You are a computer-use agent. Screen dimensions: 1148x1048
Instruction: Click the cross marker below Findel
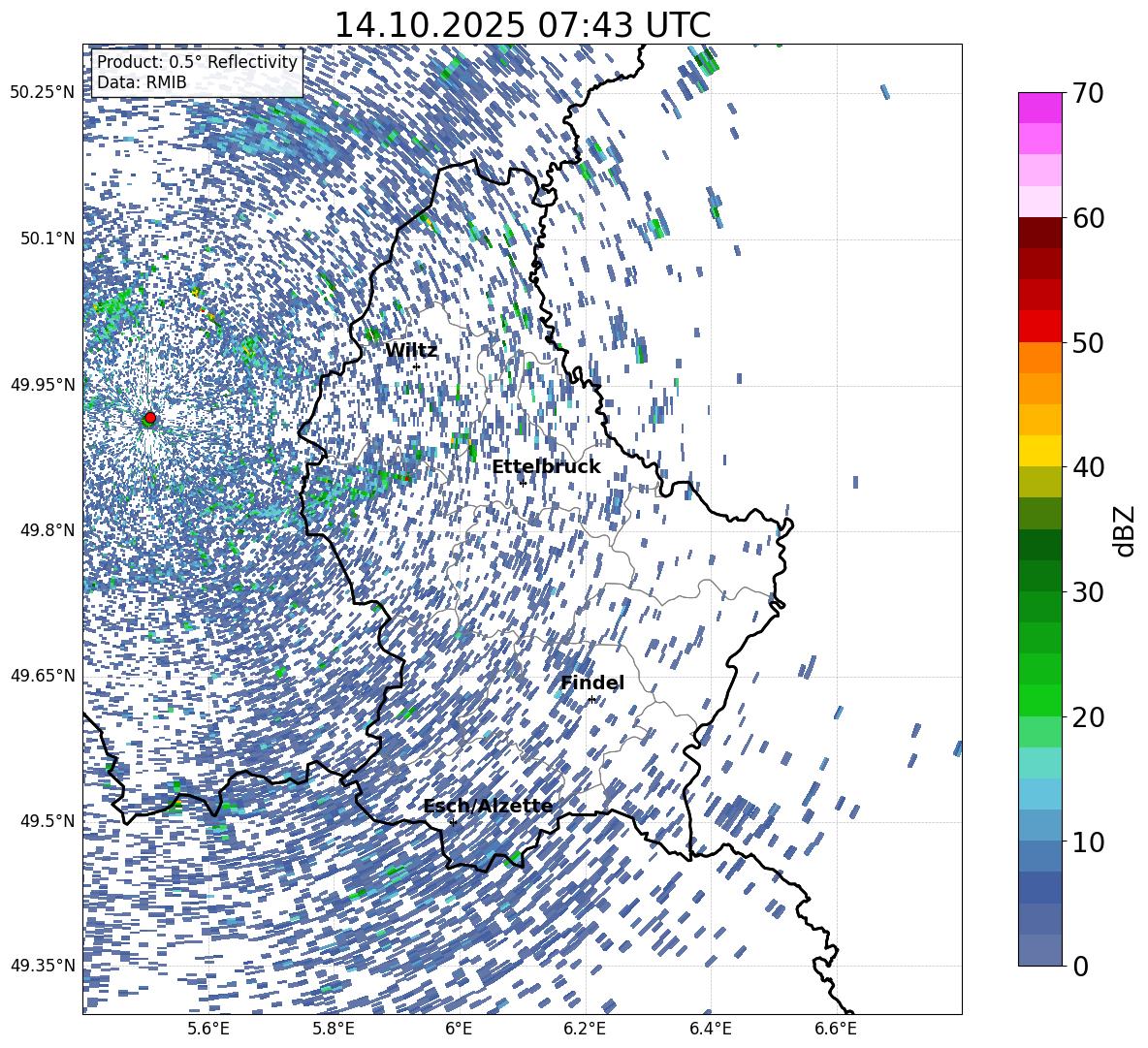(591, 699)
